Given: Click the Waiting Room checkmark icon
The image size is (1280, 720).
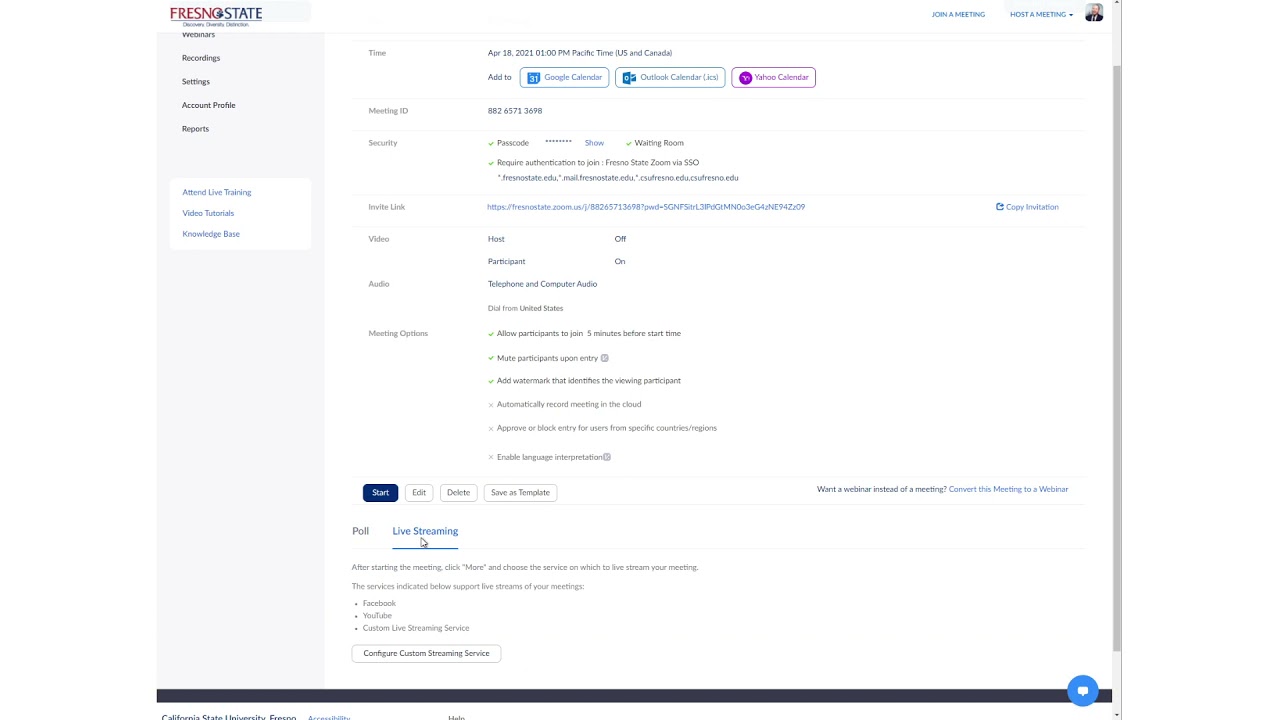Looking at the screenshot, I should [628, 143].
